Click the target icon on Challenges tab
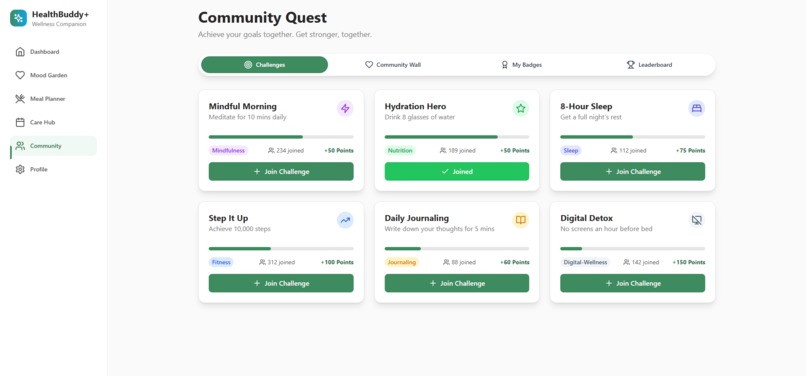The height and width of the screenshot is (376, 806). point(248,65)
